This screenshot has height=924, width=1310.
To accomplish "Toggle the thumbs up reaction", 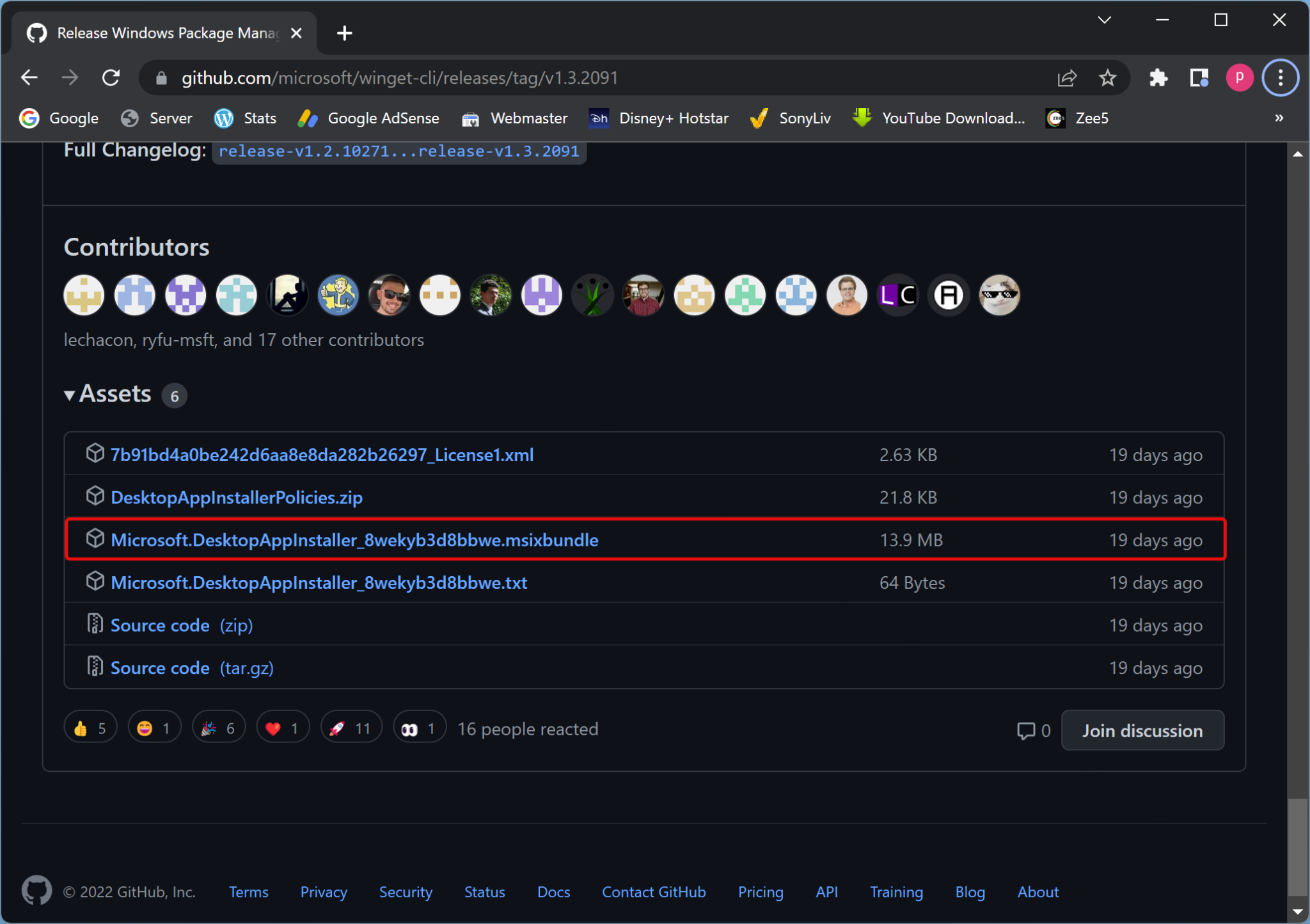I will [90, 728].
